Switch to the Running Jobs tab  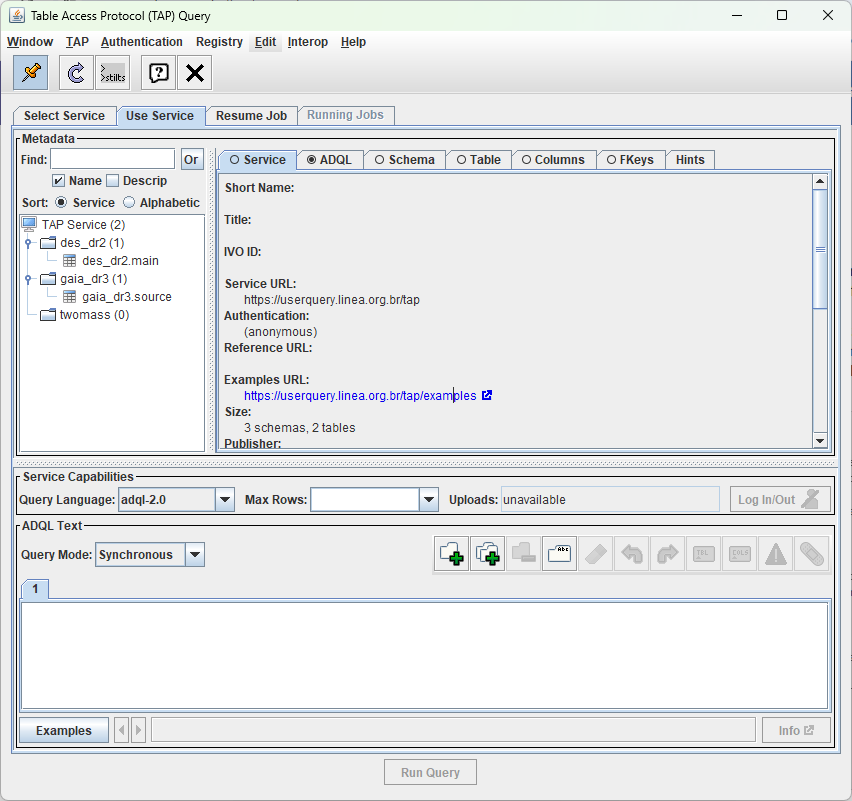(345, 115)
